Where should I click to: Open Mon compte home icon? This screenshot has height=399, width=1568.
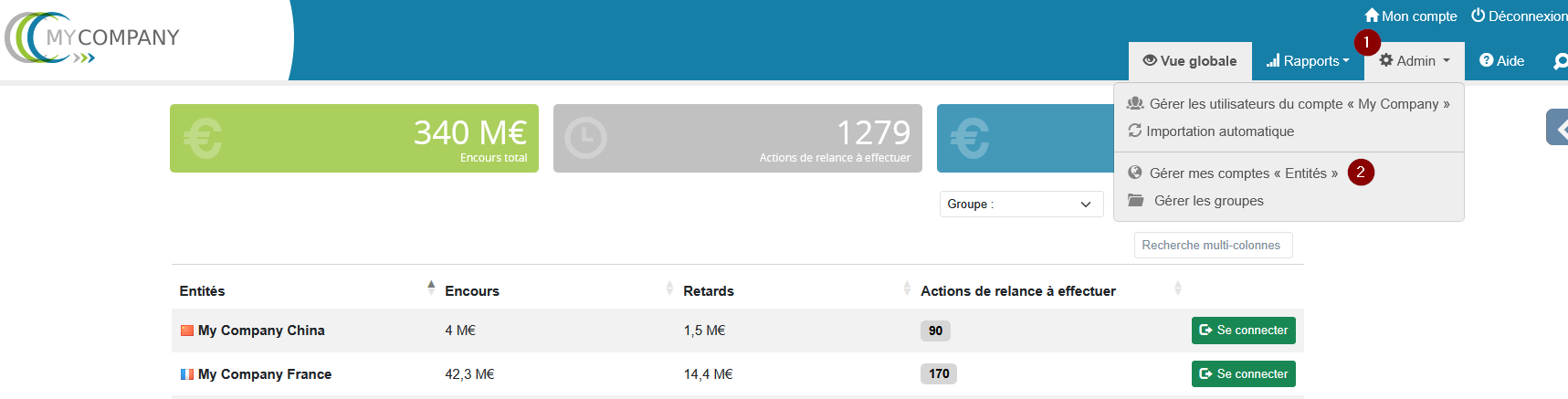pos(1372,16)
